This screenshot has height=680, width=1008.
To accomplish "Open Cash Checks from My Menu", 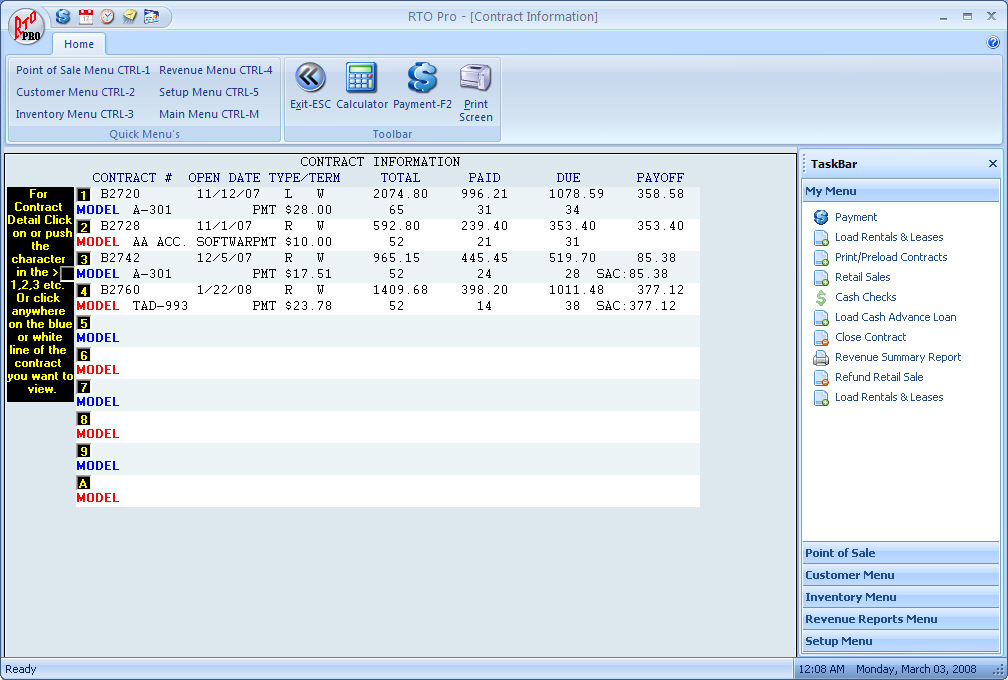I will tap(865, 297).
